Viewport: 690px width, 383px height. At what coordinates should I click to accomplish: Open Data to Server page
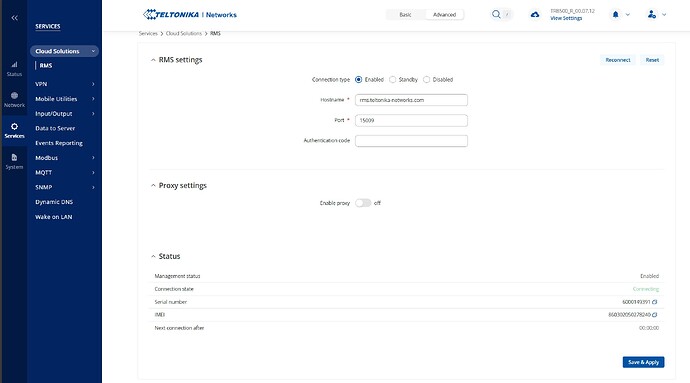click(x=55, y=128)
